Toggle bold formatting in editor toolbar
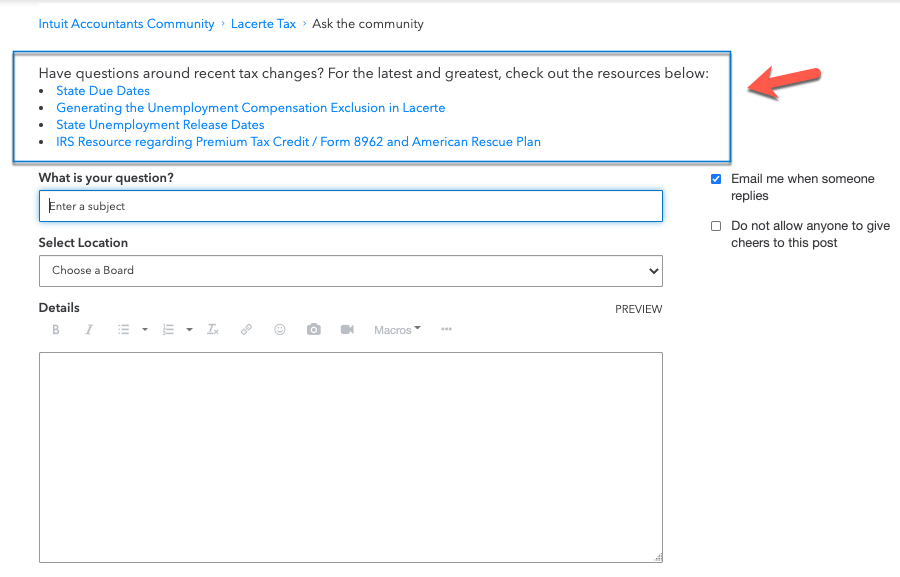The image size is (900, 577). 56,330
